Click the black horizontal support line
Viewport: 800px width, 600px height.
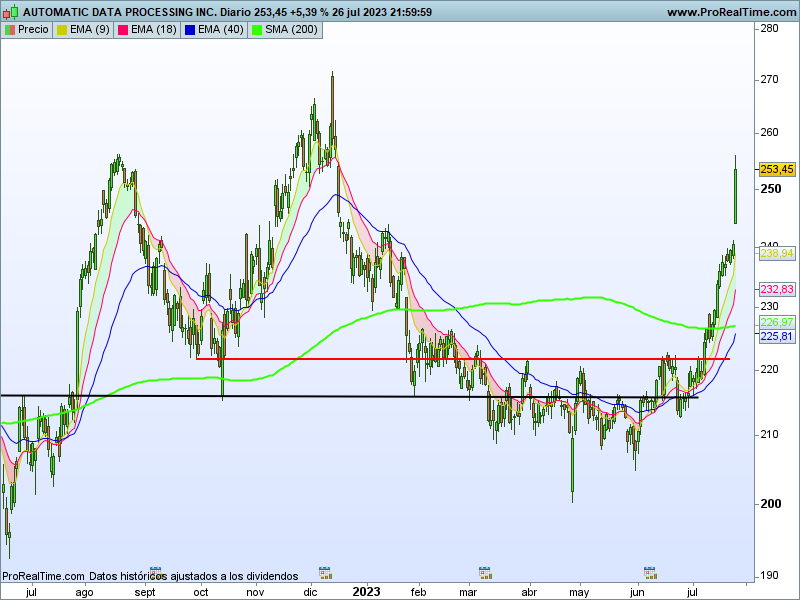(x=349, y=396)
